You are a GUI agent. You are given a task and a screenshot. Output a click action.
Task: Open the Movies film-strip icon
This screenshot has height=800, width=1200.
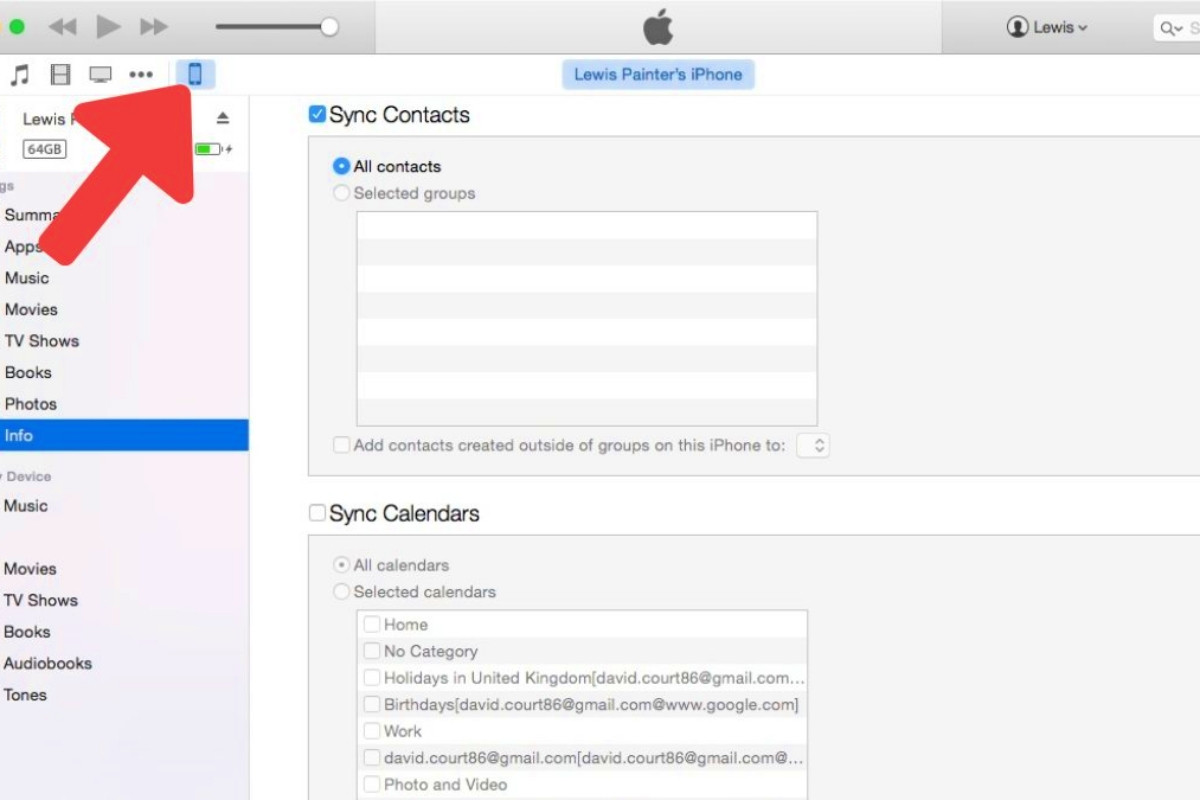(61, 74)
